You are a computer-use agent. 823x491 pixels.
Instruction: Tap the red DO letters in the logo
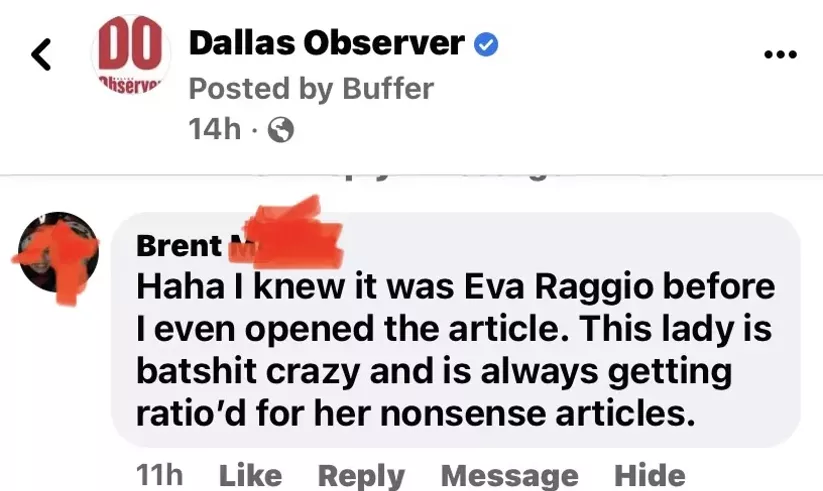coord(131,44)
